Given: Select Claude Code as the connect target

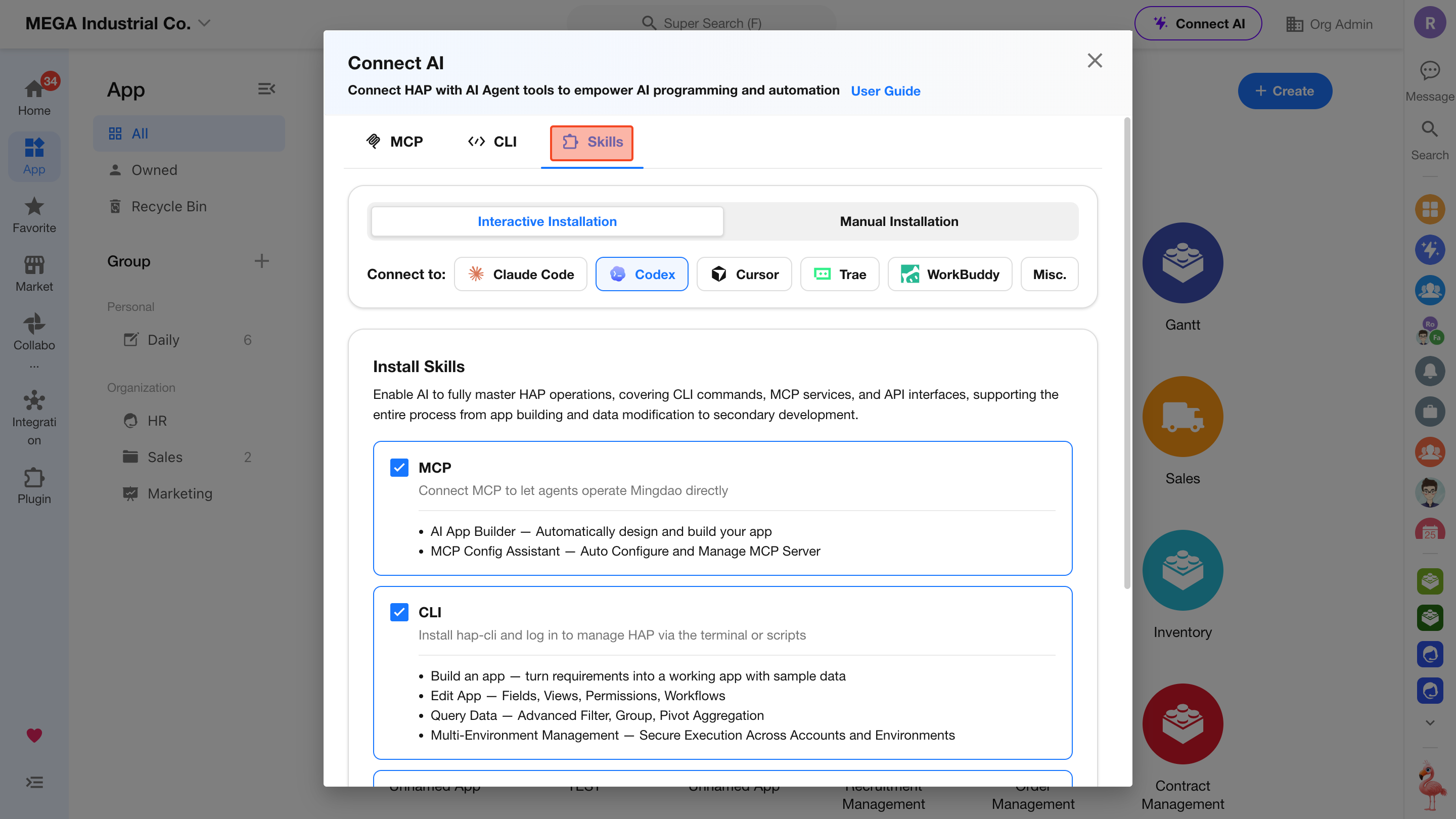Looking at the screenshot, I should (521, 274).
